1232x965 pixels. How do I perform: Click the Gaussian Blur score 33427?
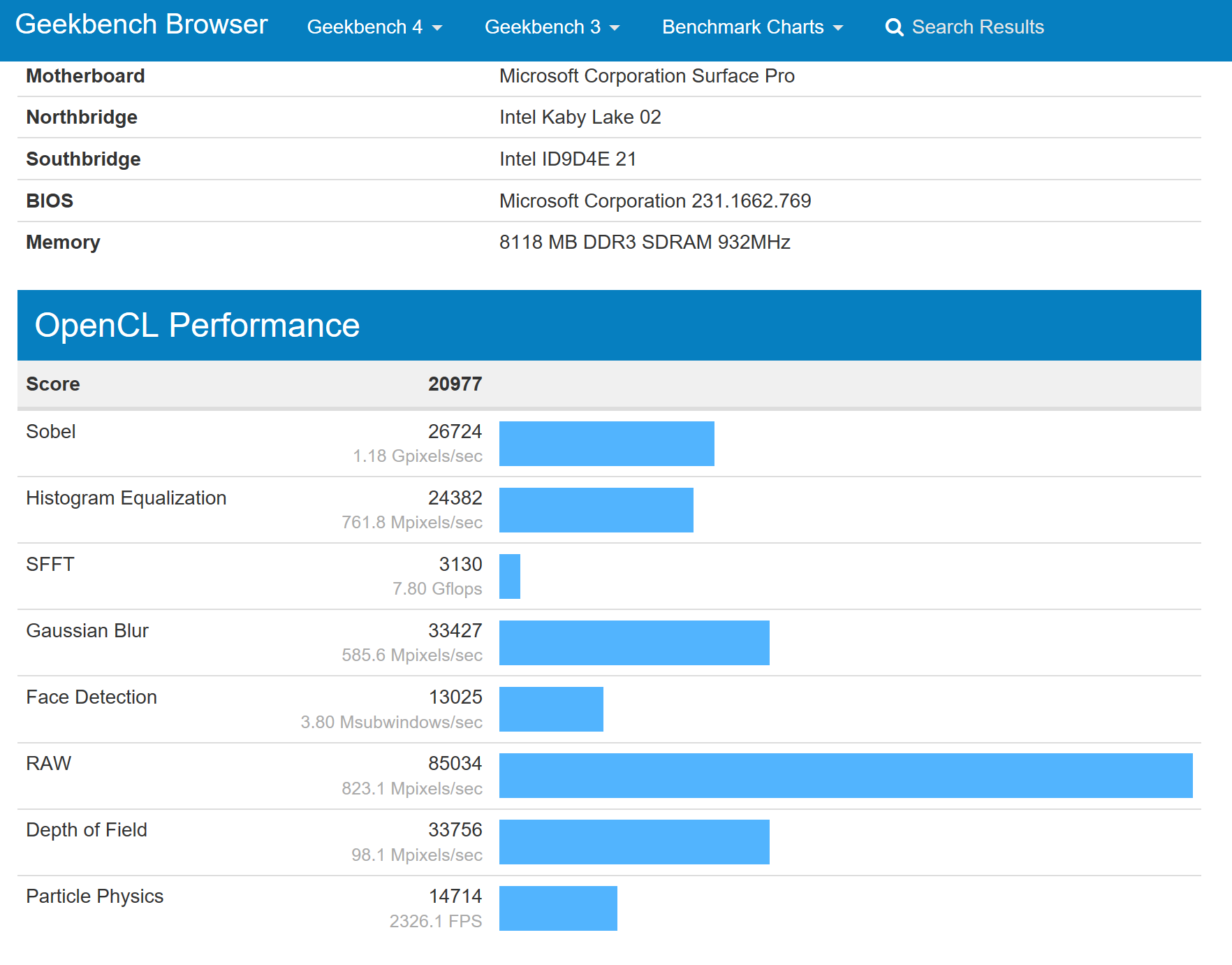point(455,630)
